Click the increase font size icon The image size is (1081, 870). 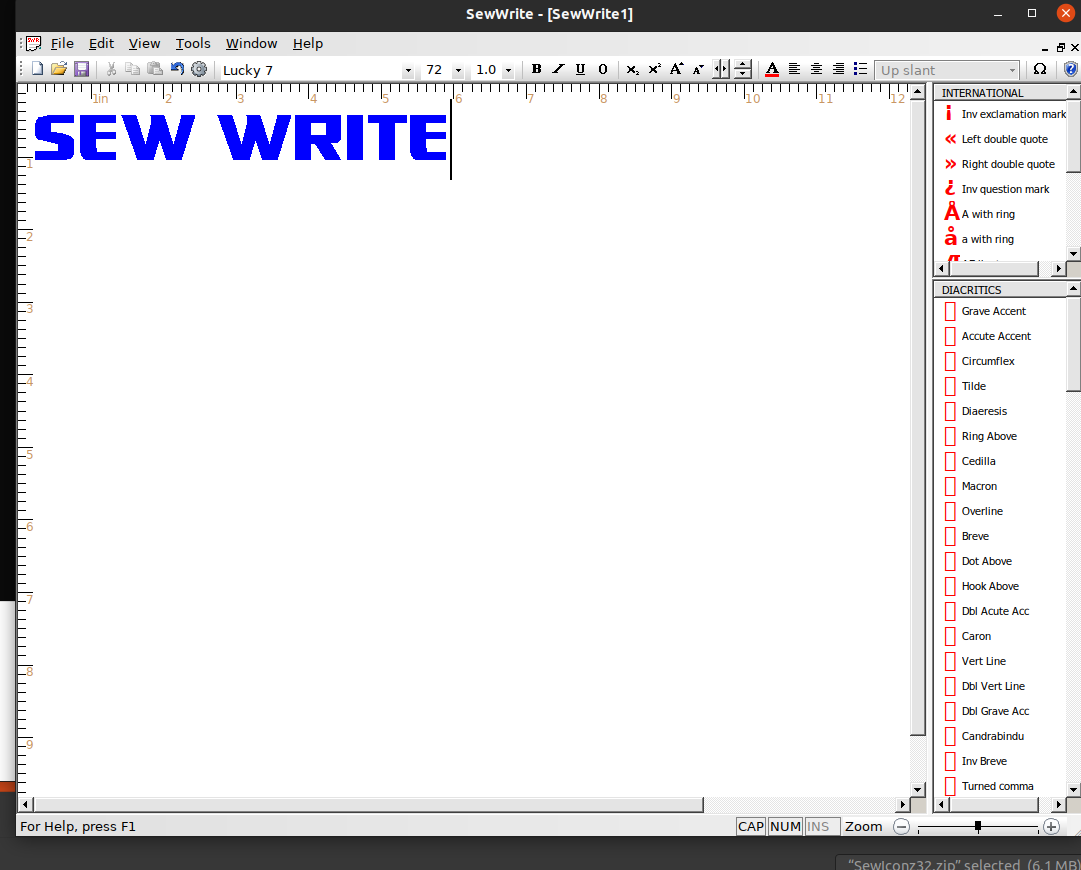[x=676, y=70]
